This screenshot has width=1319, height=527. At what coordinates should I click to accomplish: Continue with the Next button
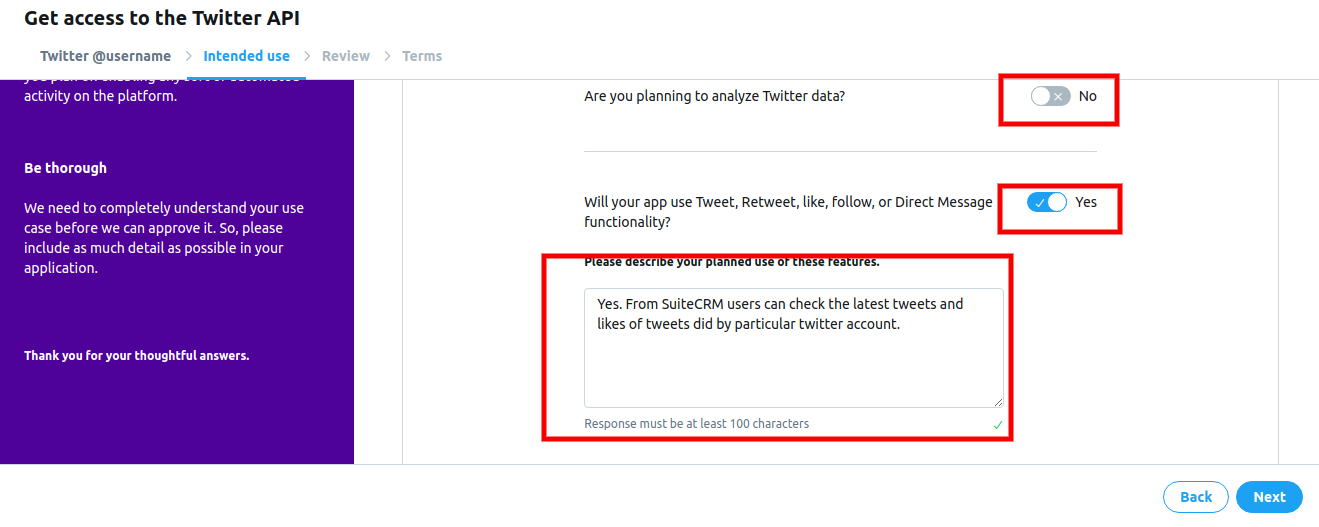pos(1269,497)
